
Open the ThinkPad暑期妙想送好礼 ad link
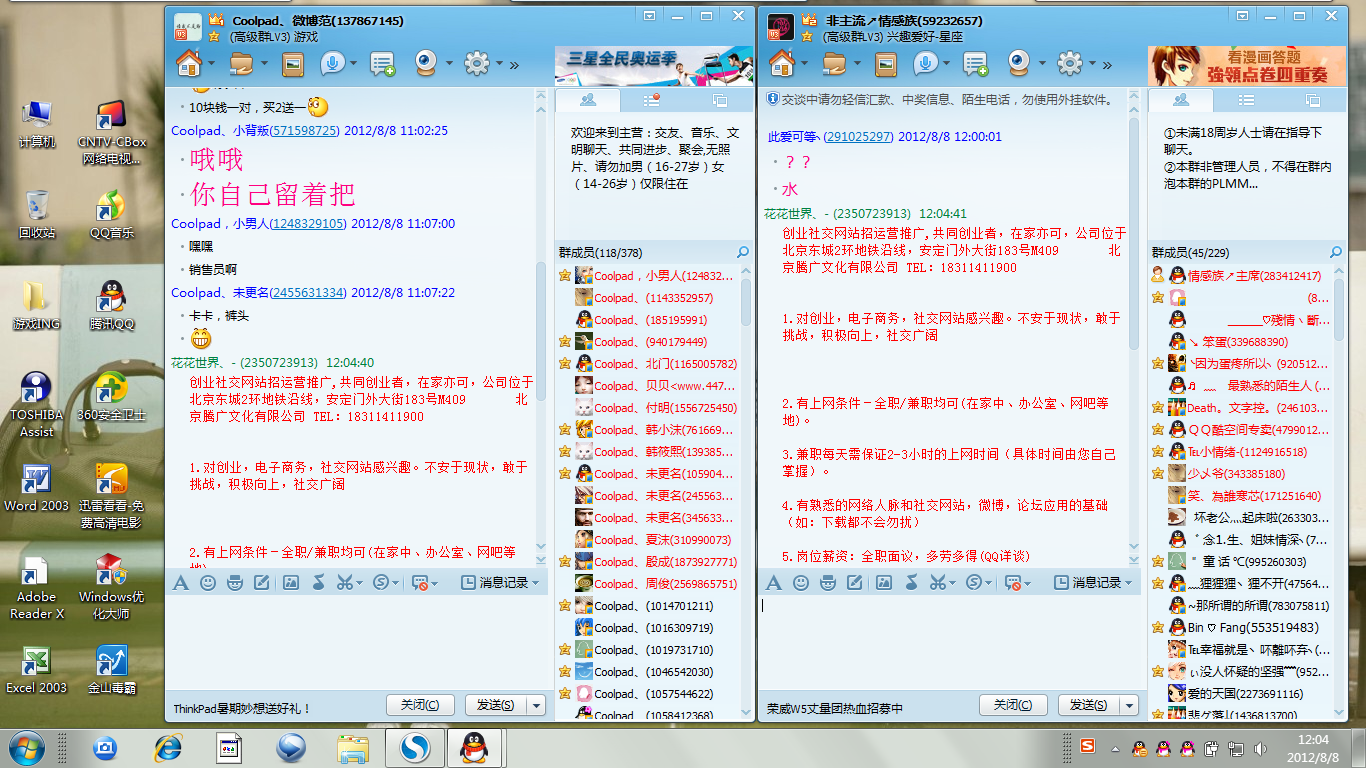tap(243, 708)
